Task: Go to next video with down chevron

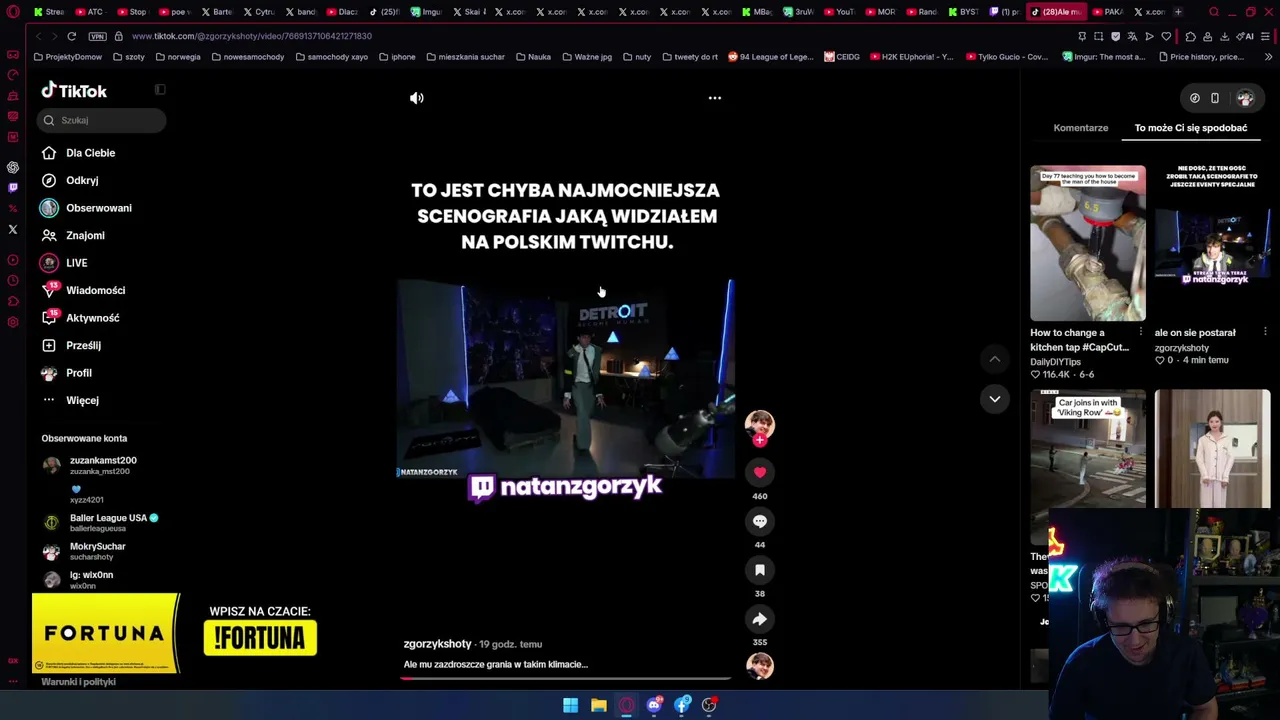Action: tap(995, 399)
